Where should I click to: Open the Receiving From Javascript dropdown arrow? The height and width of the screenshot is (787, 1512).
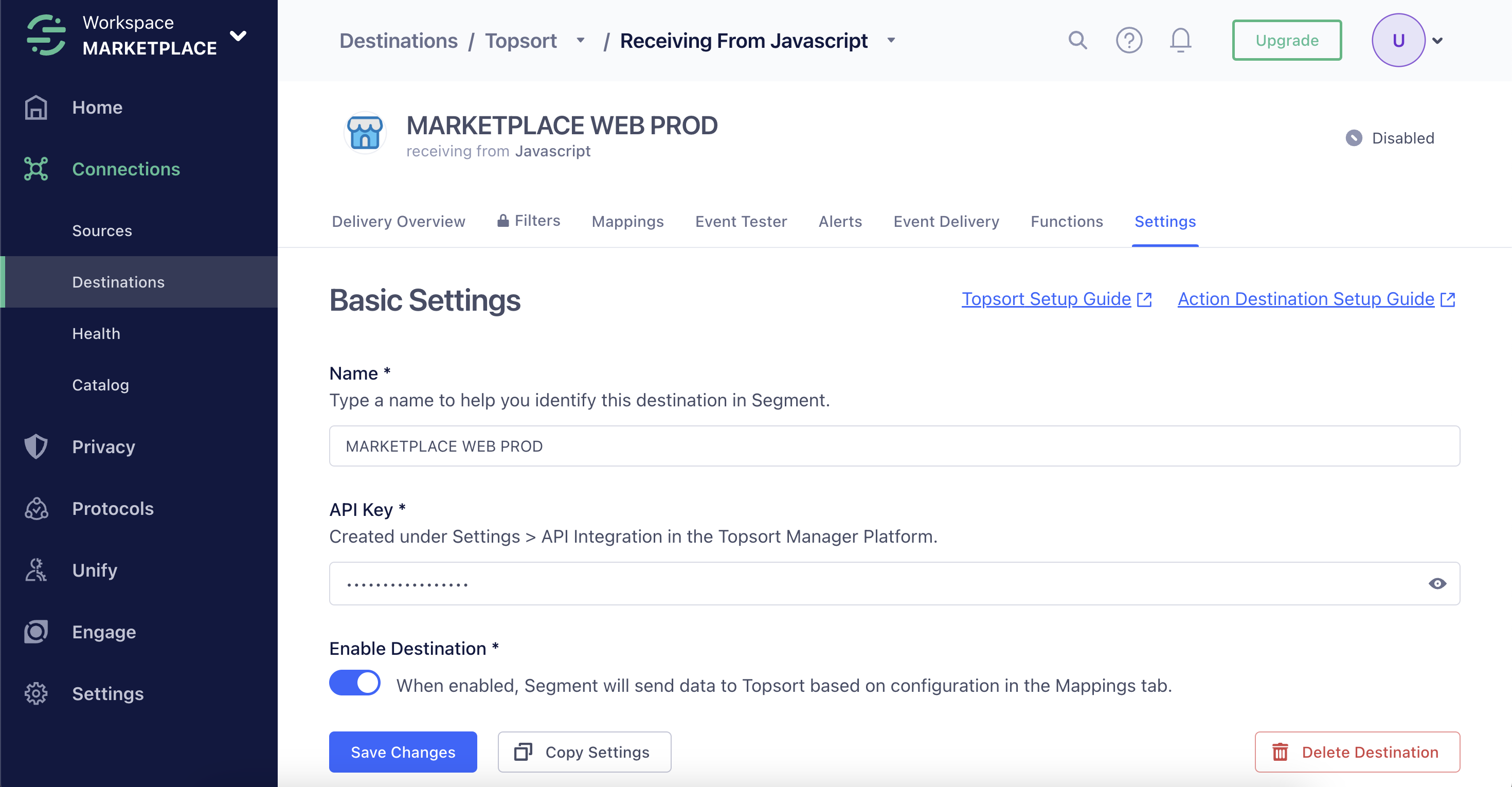[891, 41]
